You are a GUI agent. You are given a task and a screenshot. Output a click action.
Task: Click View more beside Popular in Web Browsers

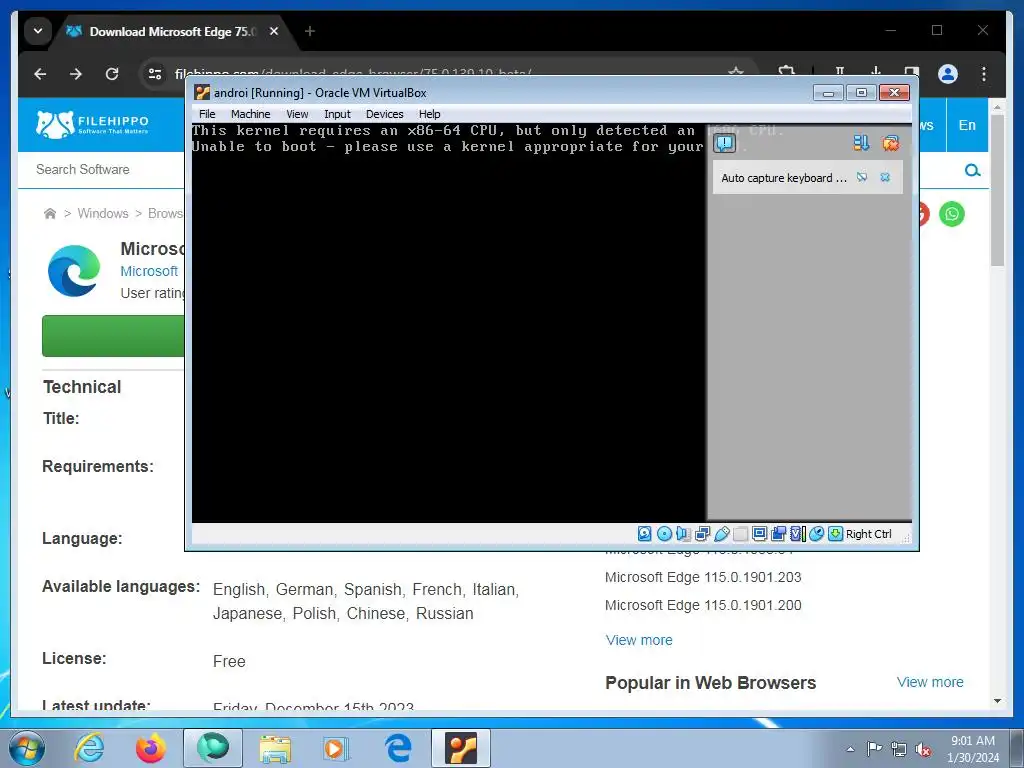coord(930,682)
